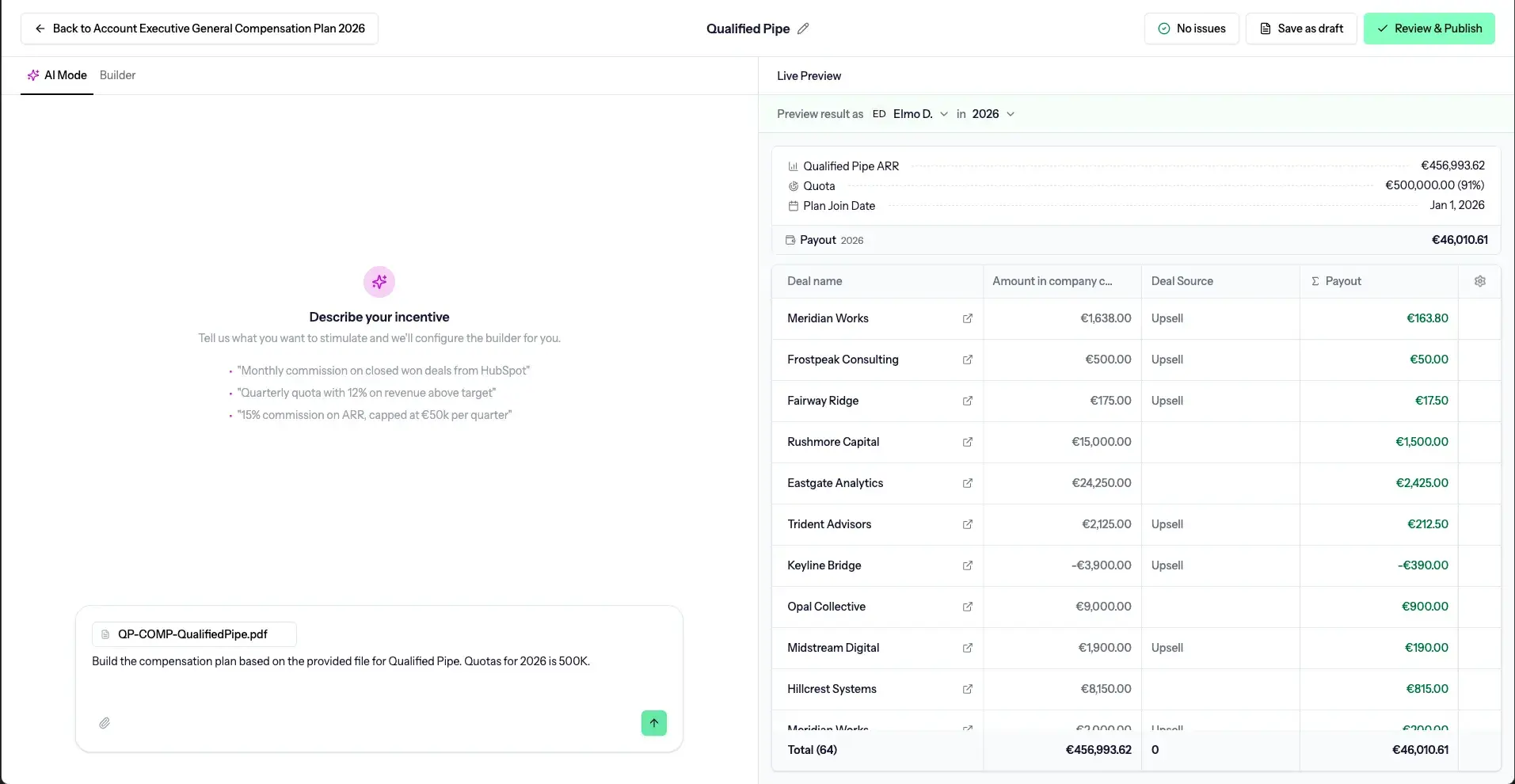
Task: Click the Quota value €500,000.00 (91%)
Action: (1434, 185)
